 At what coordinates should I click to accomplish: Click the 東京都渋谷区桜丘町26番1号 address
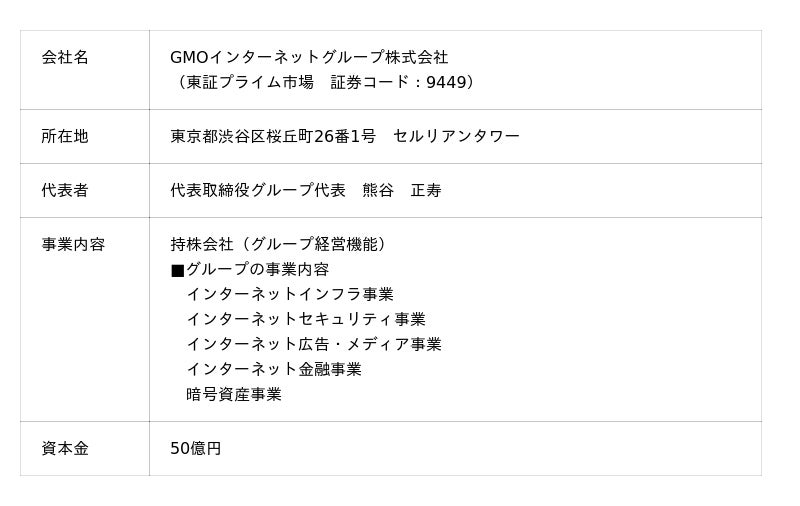coord(273,136)
